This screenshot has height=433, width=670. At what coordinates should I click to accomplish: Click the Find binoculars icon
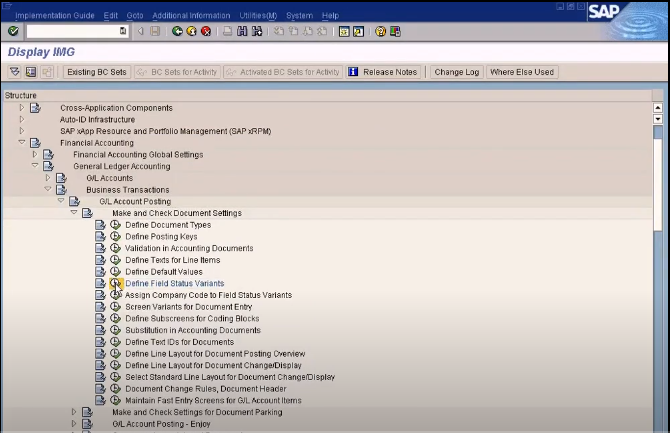click(x=242, y=31)
